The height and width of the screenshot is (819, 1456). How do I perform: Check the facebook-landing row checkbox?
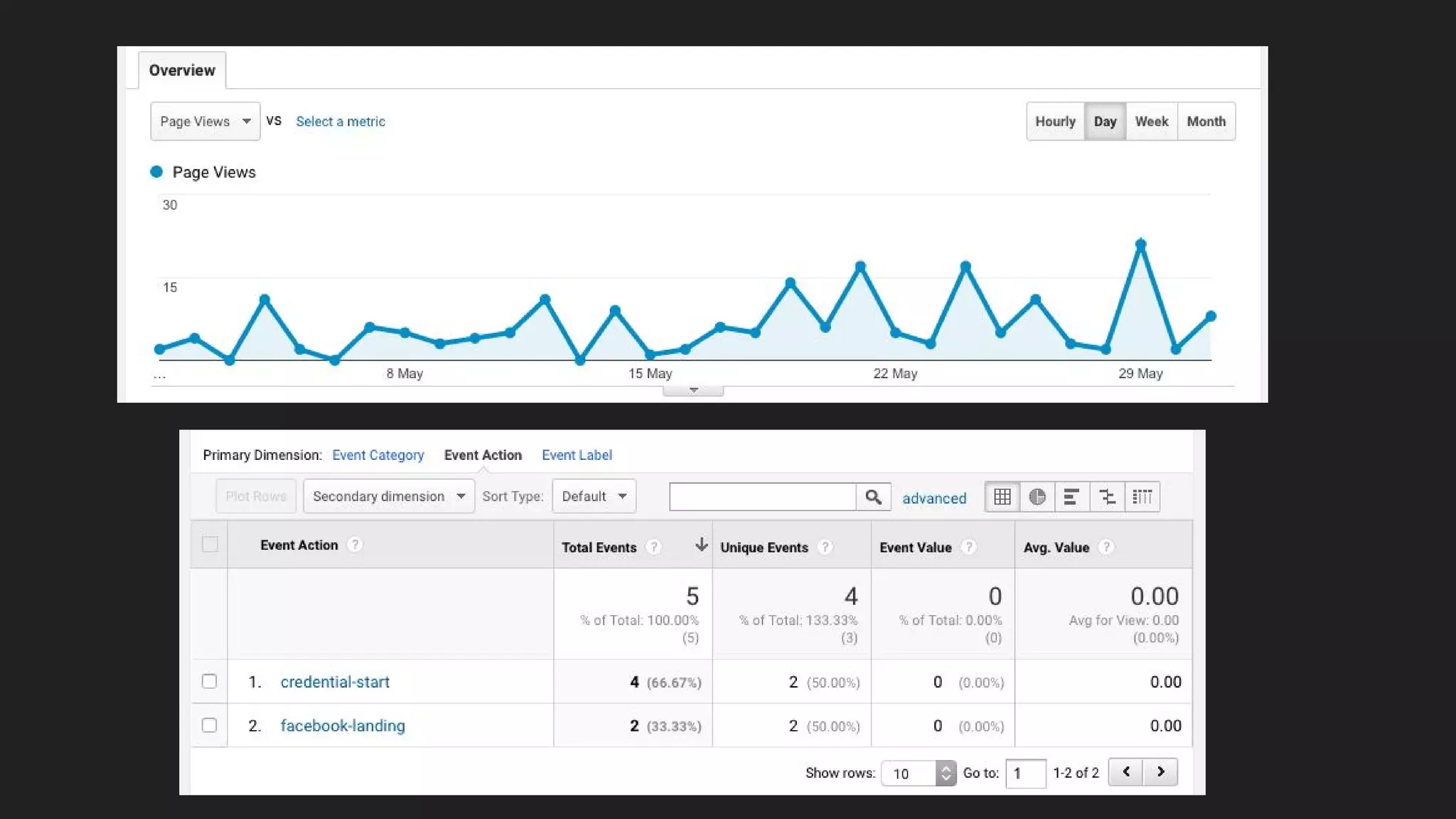tap(209, 725)
